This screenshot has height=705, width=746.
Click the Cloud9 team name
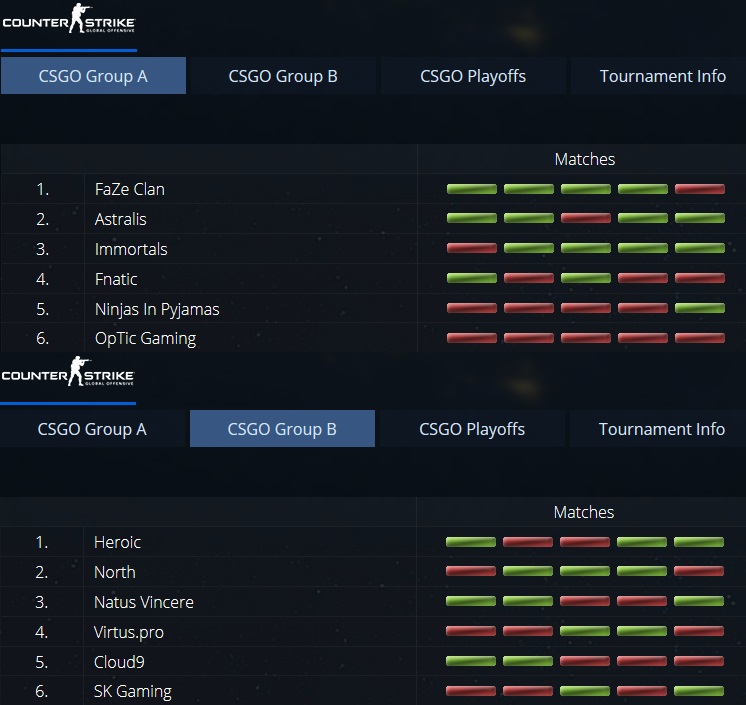click(119, 662)
